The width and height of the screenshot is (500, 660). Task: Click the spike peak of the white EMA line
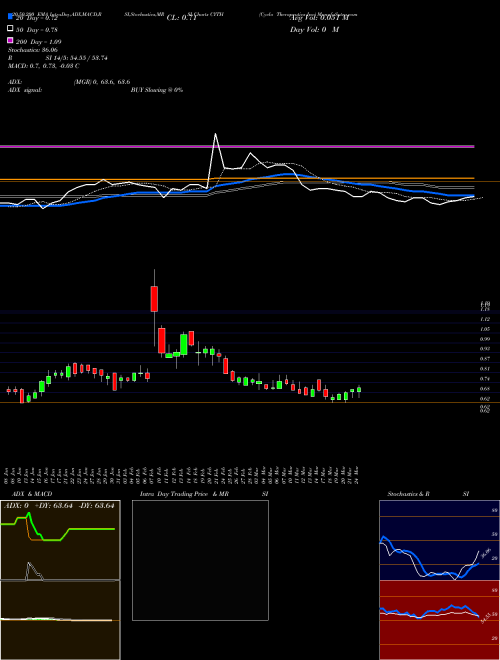(x=215, y=134)
